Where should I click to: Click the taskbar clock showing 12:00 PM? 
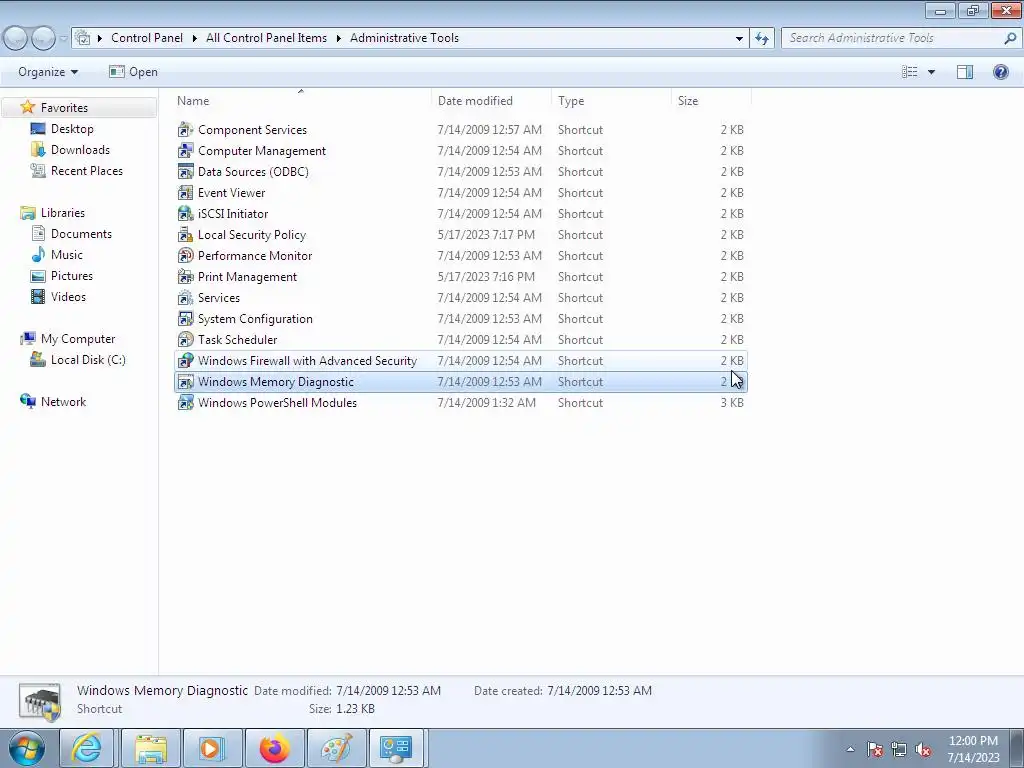click(x=973, y=749)
